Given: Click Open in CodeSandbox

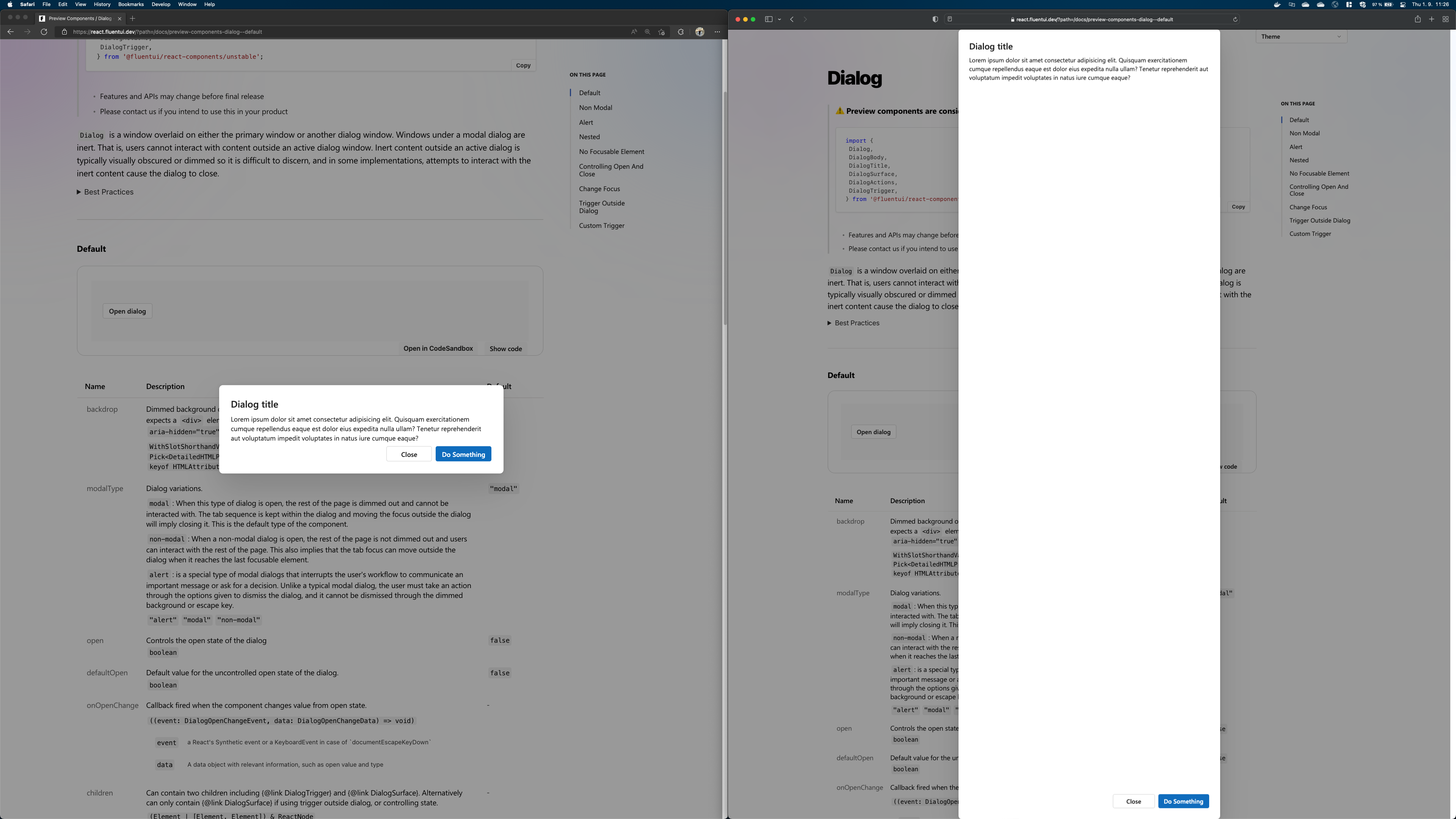Looking at the screenshot, I should pos(438,348).
